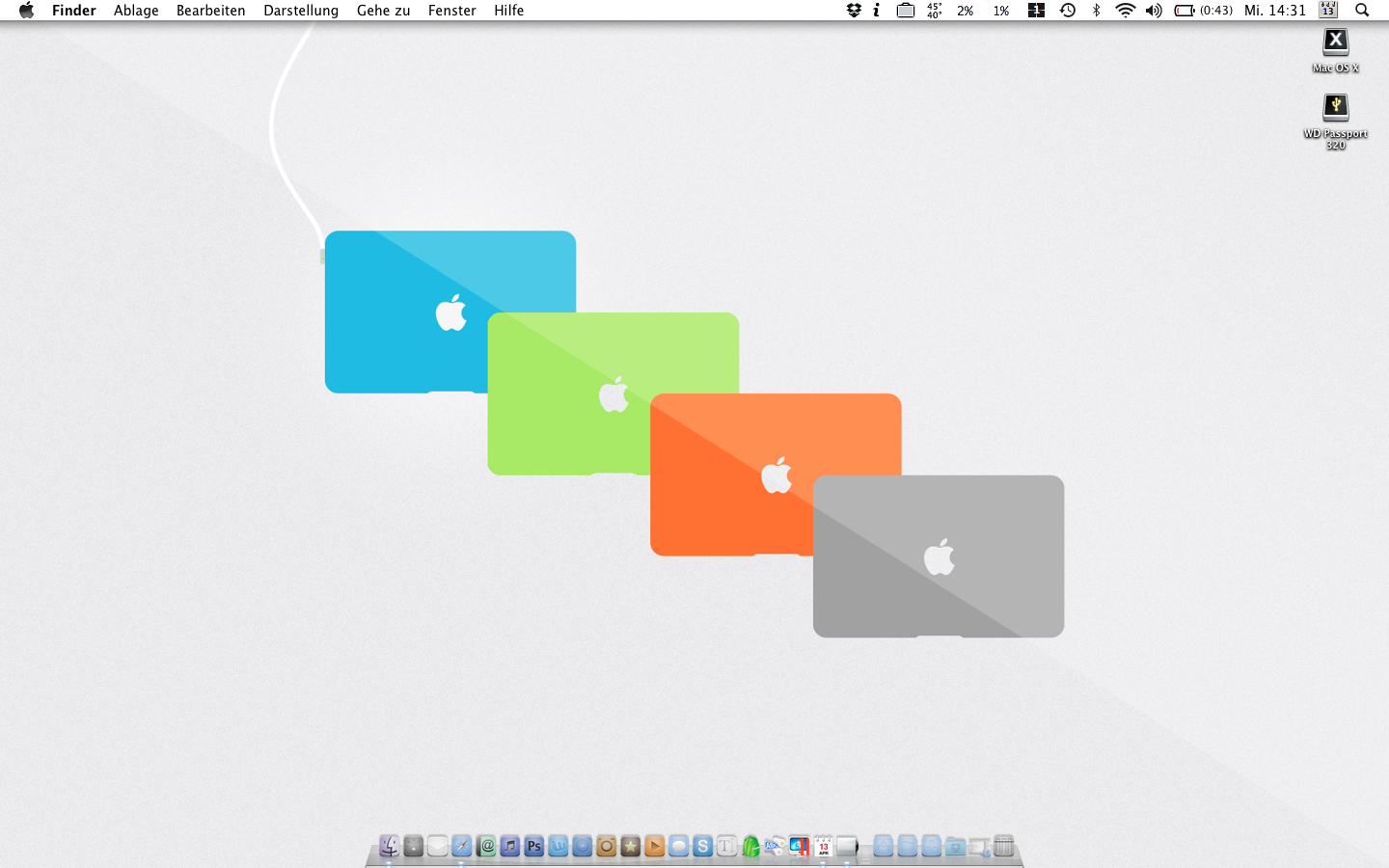Open the Hilfe menu
1389x868 pixels.
(x=509, y=11)
